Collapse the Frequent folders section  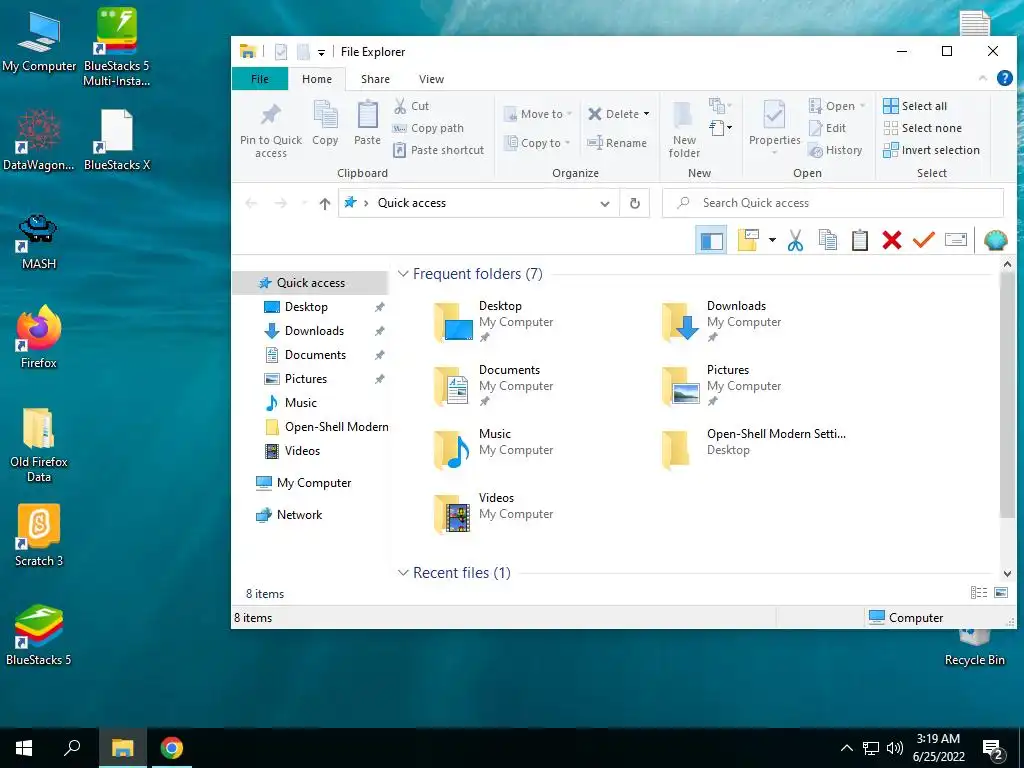(x=403, y=274)
